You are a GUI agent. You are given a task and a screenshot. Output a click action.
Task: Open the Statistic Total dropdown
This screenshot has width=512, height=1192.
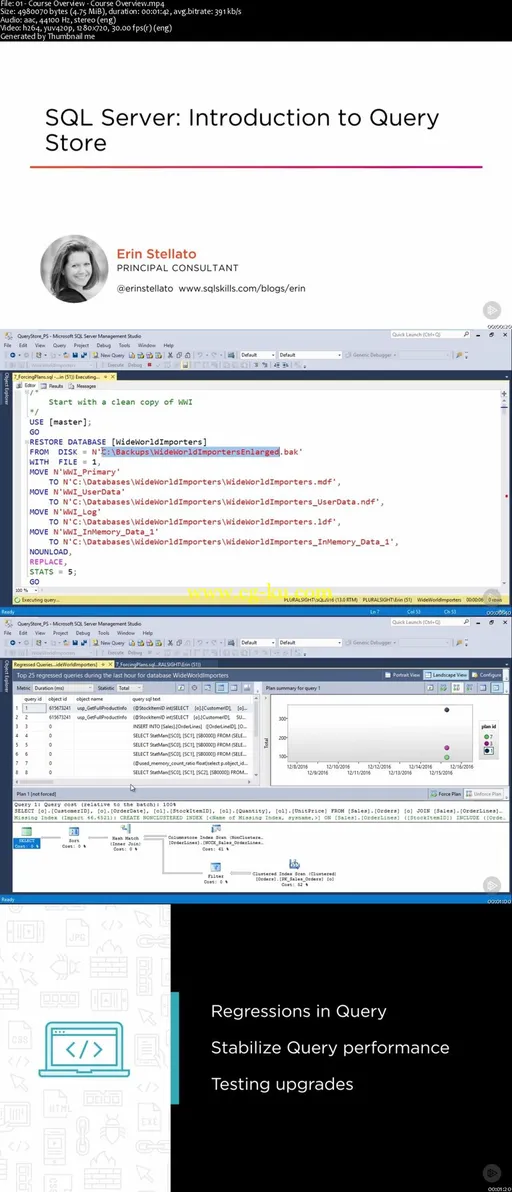(x=131, y=688)
